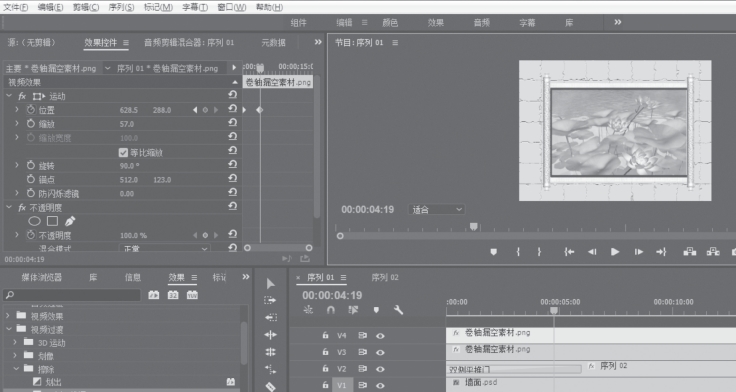Screen dimensions: 736x392
Task: Open the 适合 zoom level dropdown
Action: [437, 210]
